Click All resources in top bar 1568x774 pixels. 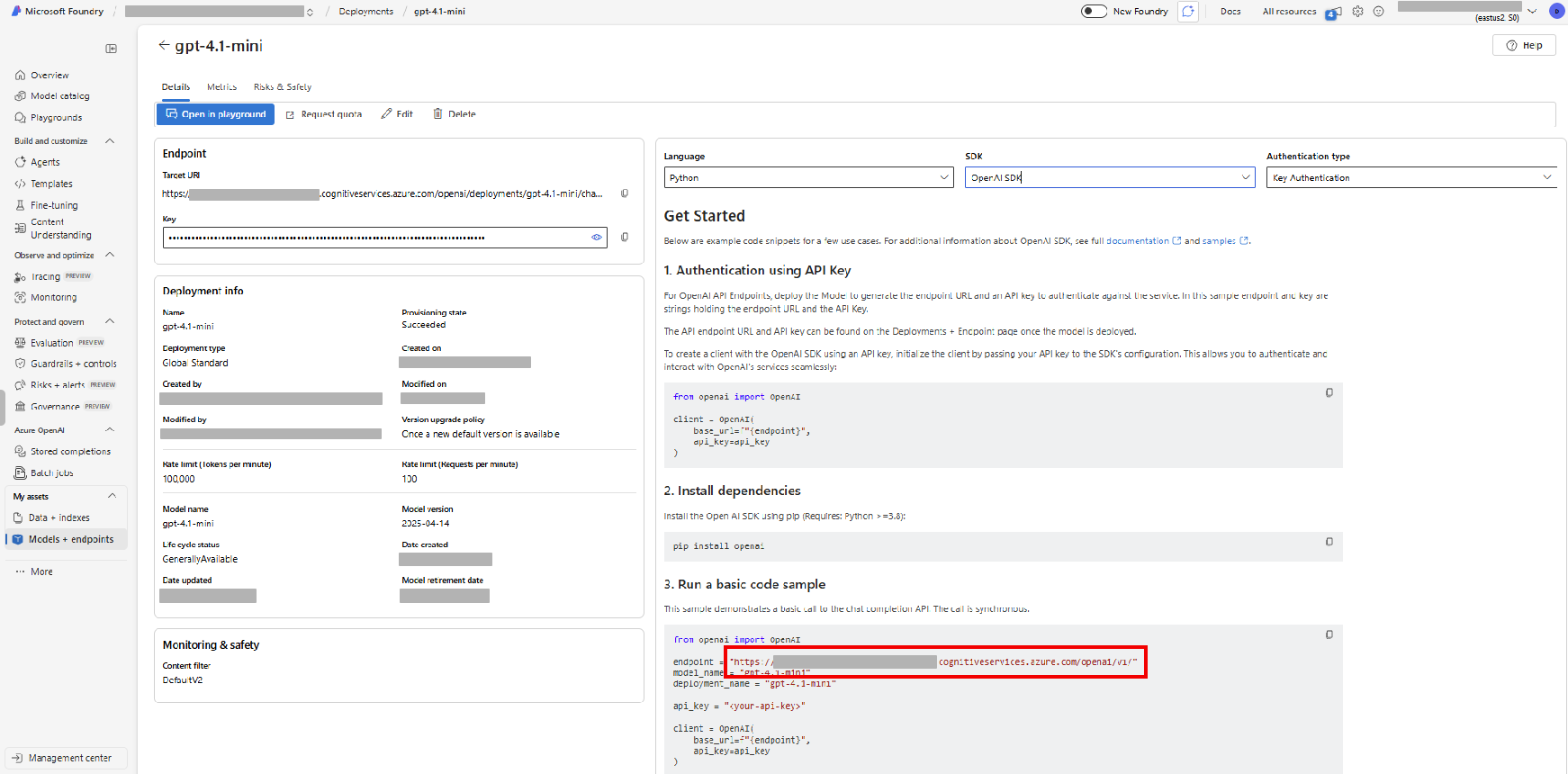tap(1289, 12)
